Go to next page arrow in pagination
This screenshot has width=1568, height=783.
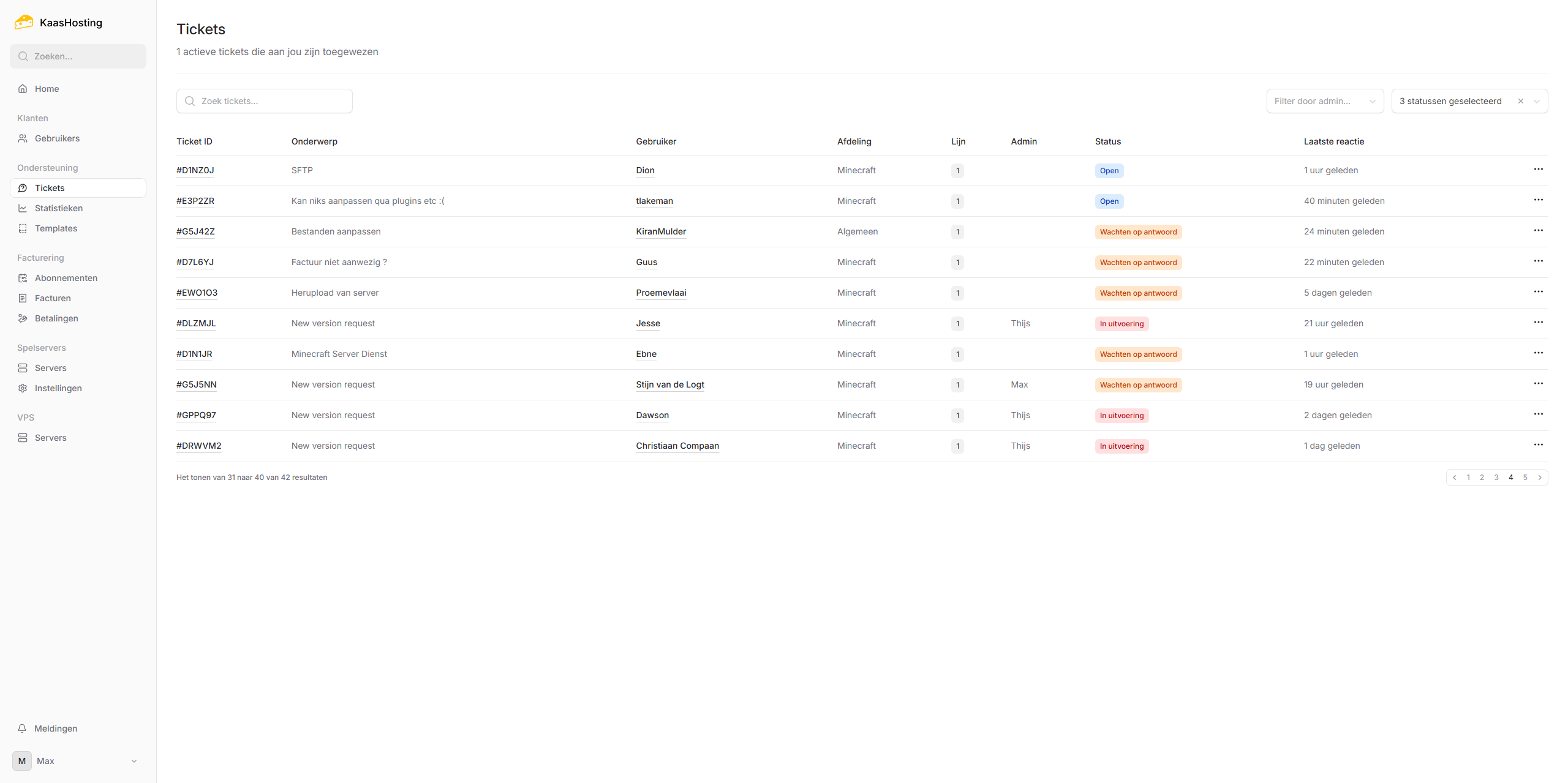(x=1540, y=478)
